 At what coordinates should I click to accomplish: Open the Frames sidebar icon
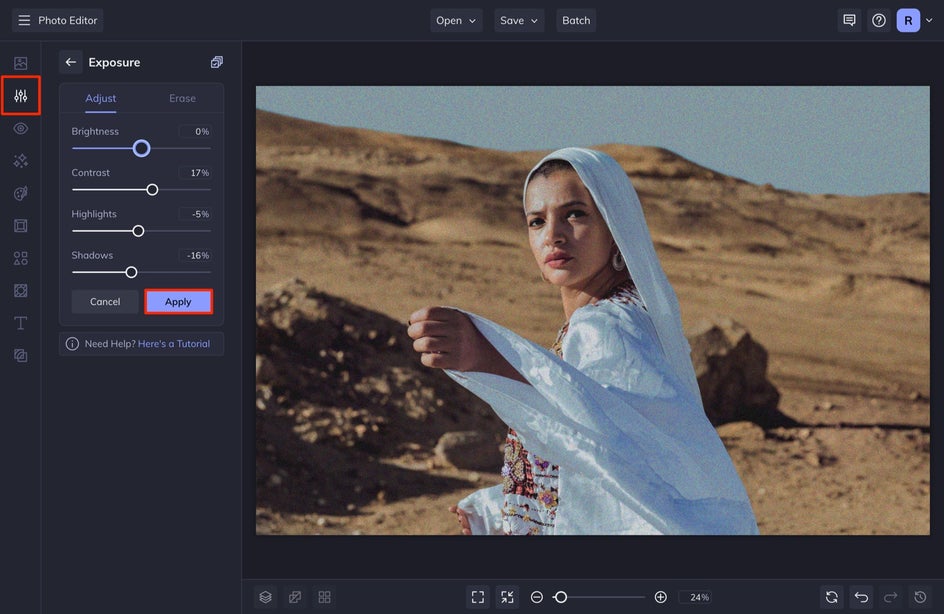[20, 226]
